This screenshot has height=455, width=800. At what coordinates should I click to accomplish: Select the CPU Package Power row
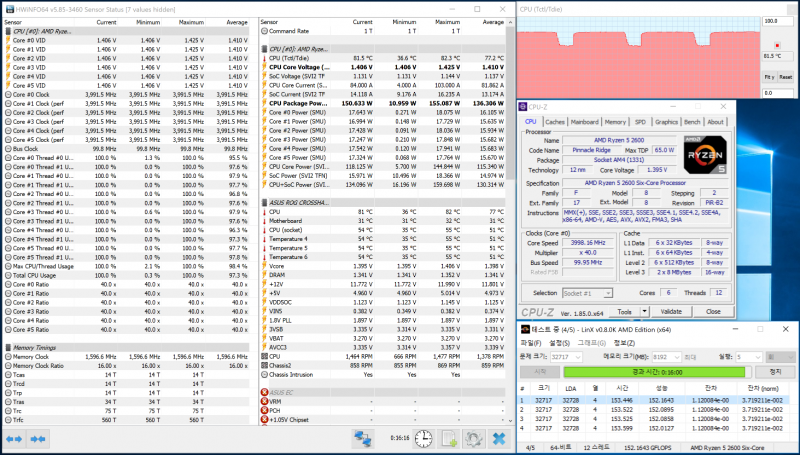pos(383,104)
